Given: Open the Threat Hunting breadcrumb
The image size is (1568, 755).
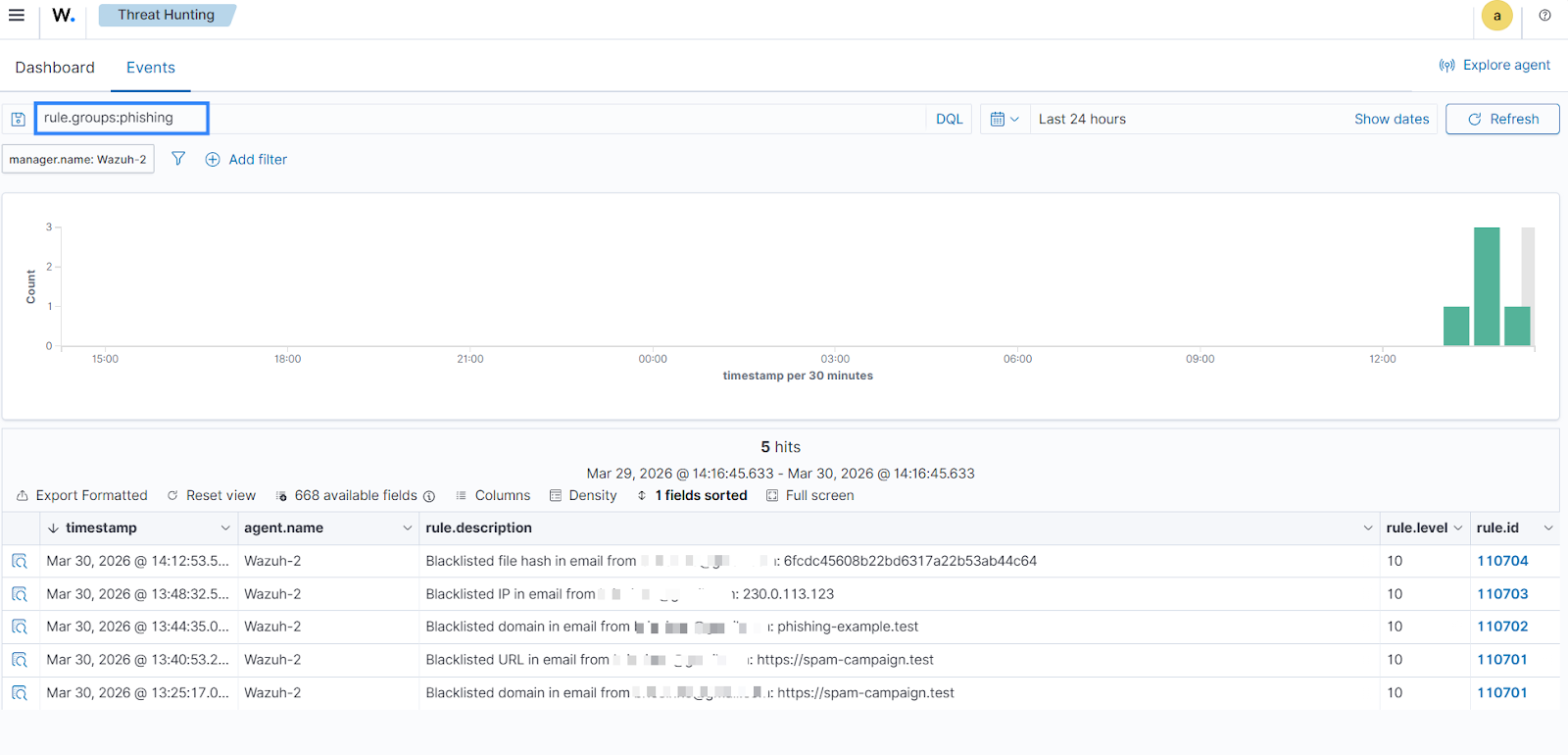Looking at the screenshot, I should [x=167, y=15].
